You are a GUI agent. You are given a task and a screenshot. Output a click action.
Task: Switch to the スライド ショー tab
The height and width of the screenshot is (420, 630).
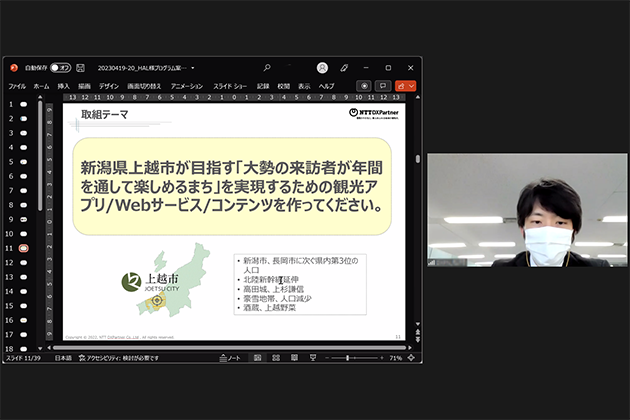[230, 86]
